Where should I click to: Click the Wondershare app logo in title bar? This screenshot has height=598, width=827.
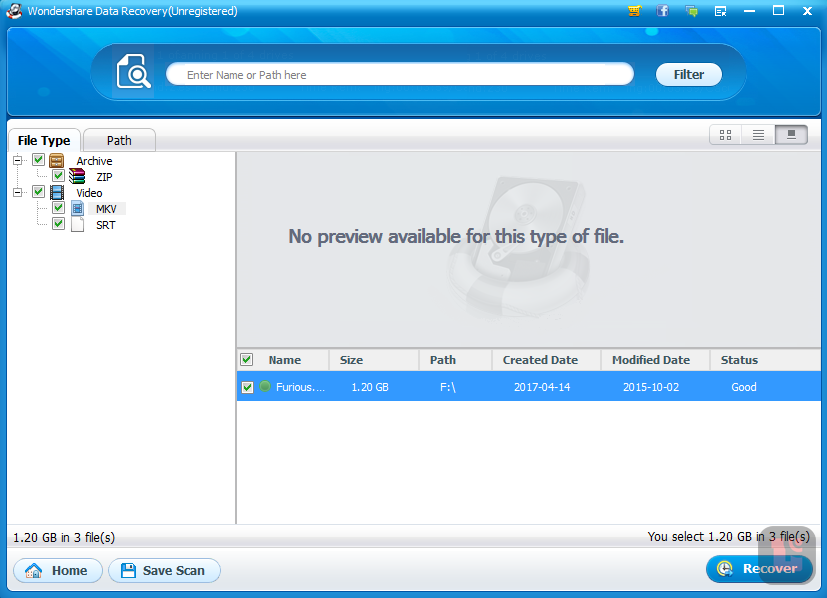tap(14, 11)
